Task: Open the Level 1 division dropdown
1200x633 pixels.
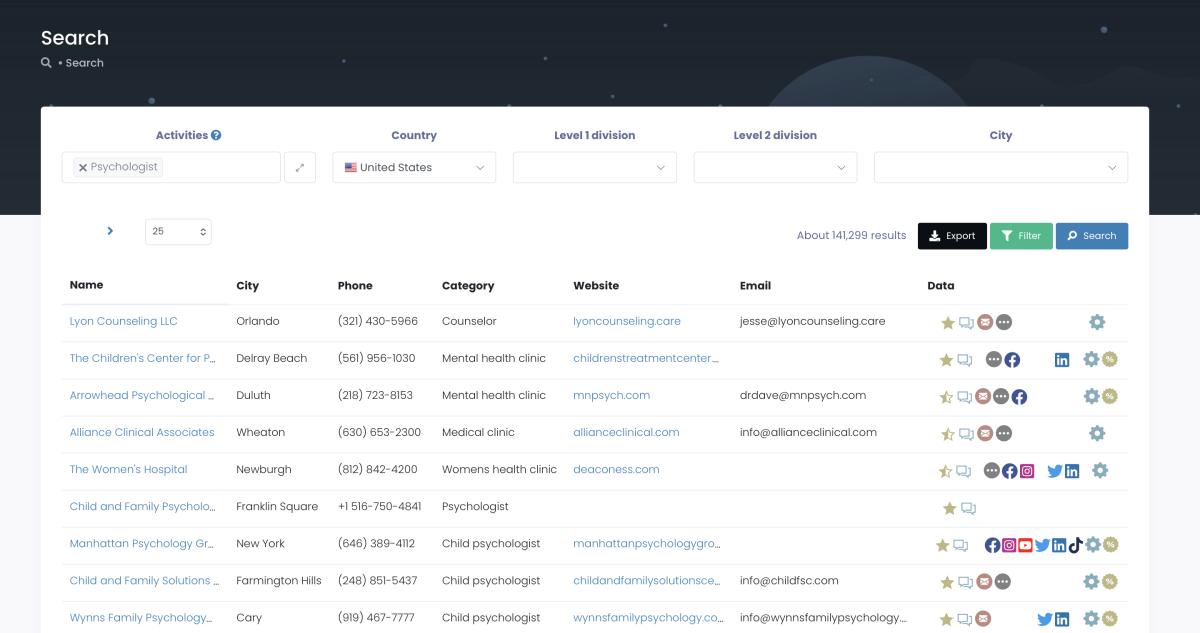Action: [594, 167]
